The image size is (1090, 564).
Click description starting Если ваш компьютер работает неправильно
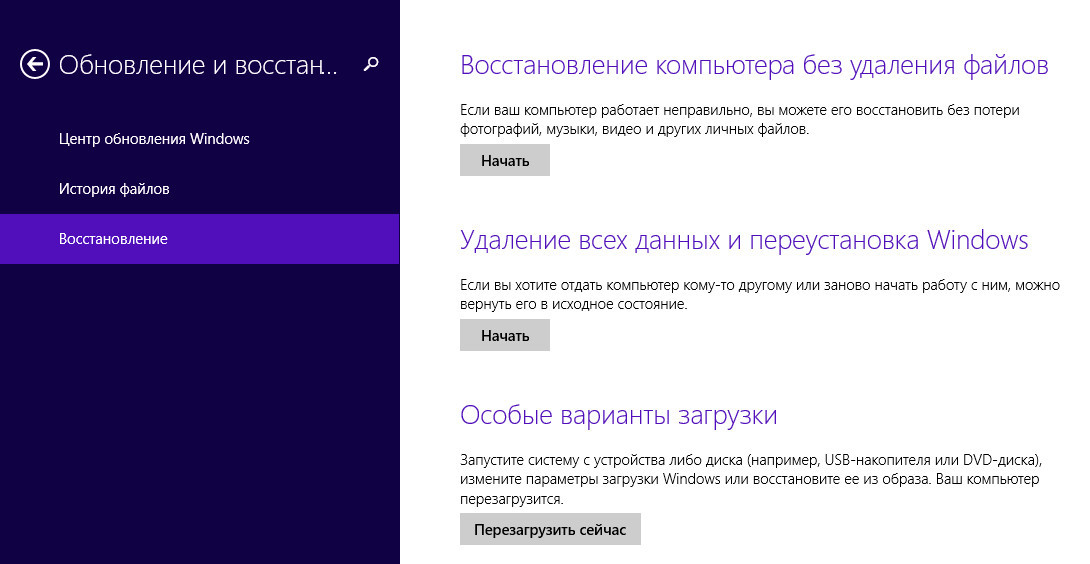739,110
